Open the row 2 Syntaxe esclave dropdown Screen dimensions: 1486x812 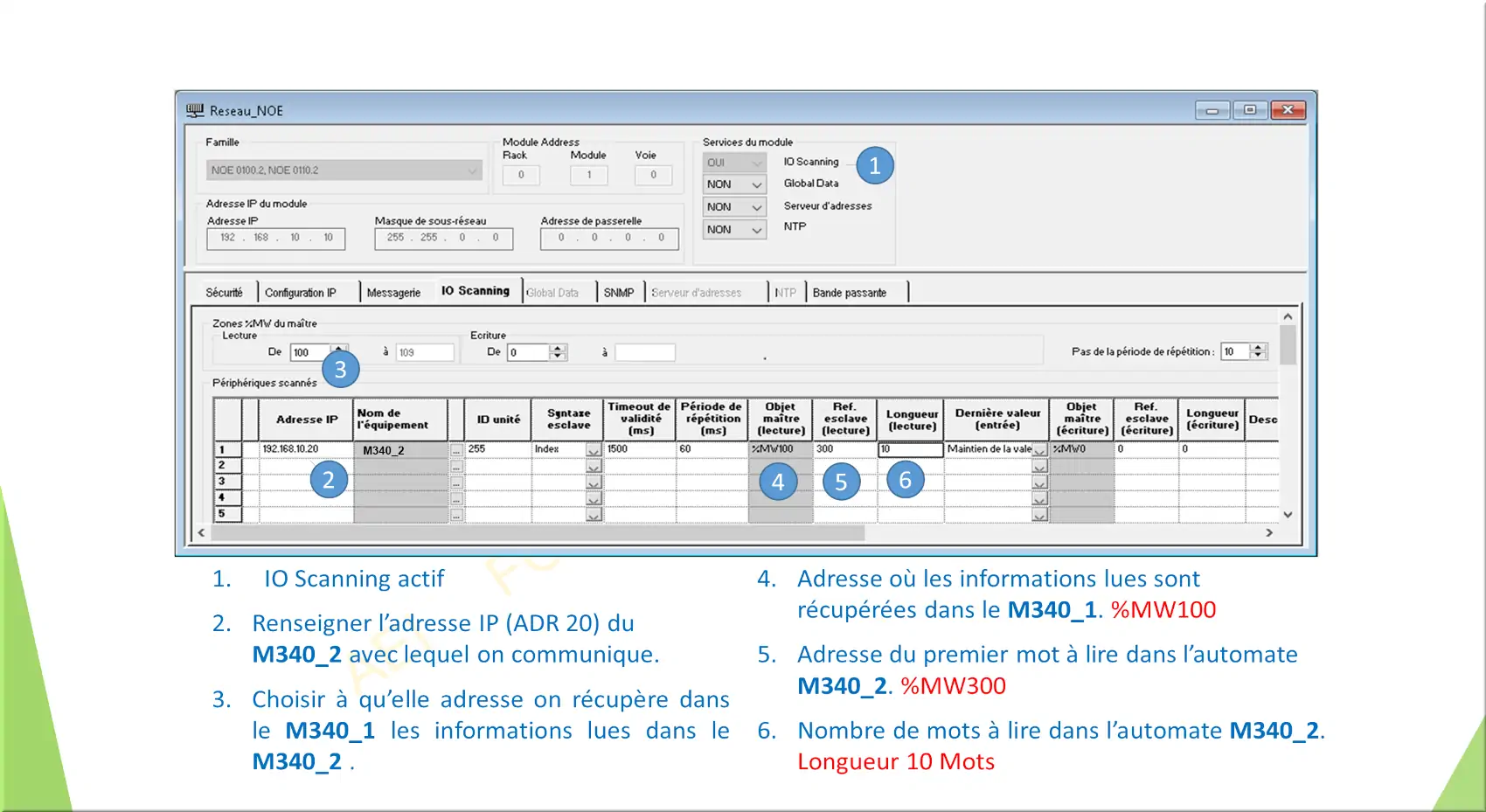(x=594, y=466)
